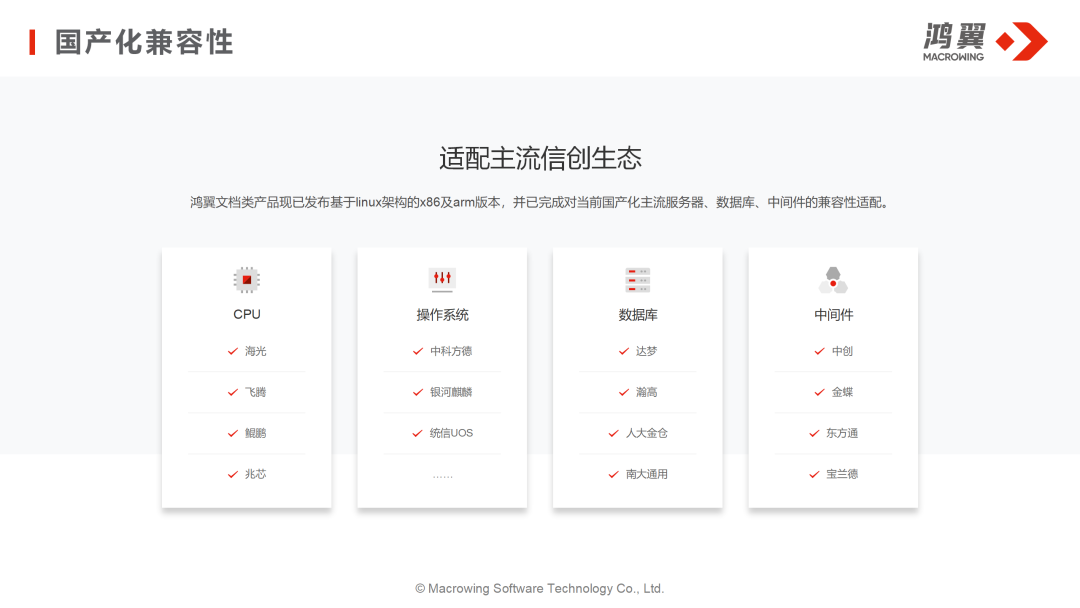The width and height of the screenshot is (1080, 608).
Task: Click the check mark beside 海光
Action: point(233,351)
